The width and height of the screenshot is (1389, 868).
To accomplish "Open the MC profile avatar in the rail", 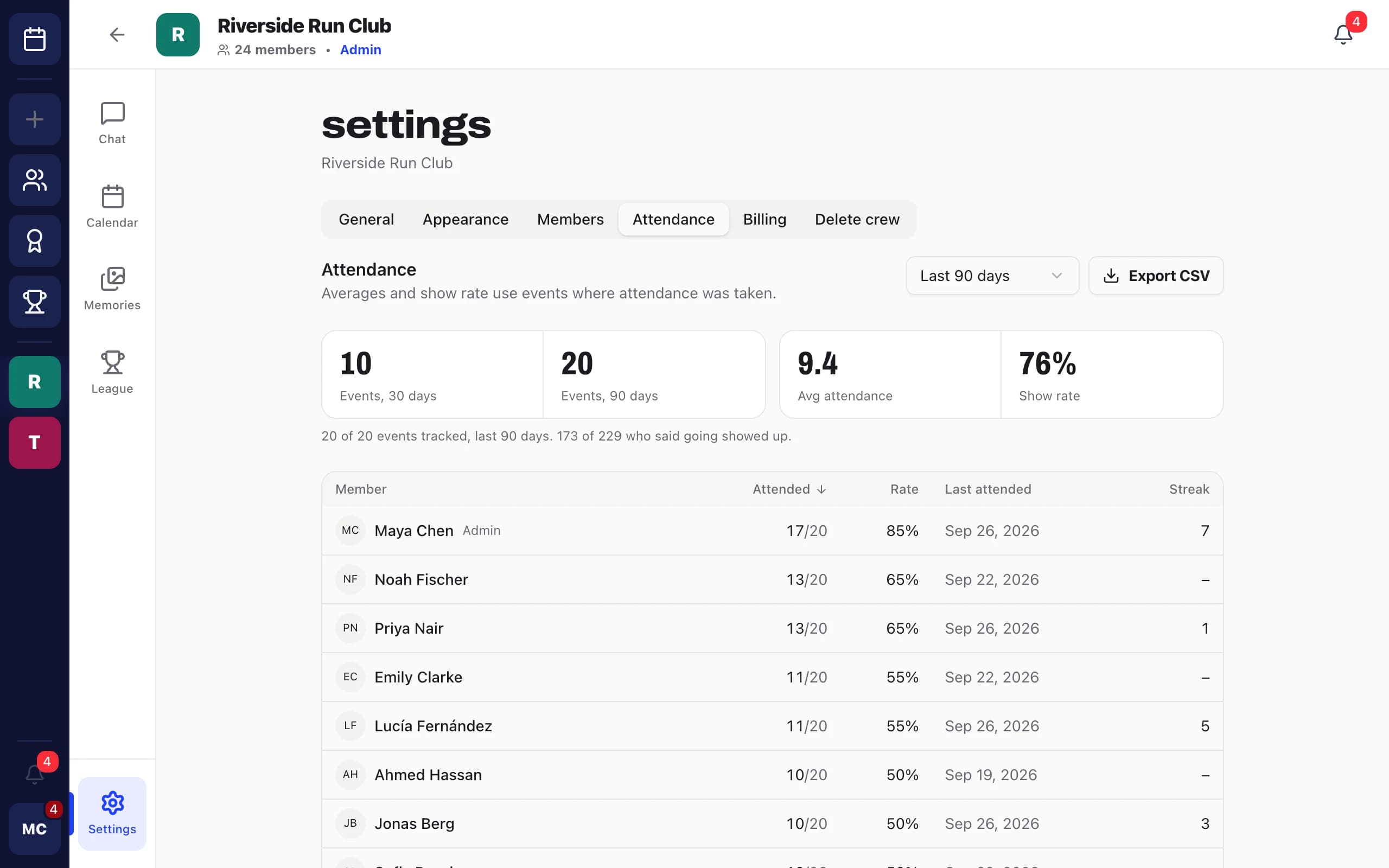I will pyautogui.click(x=34, y=829).
